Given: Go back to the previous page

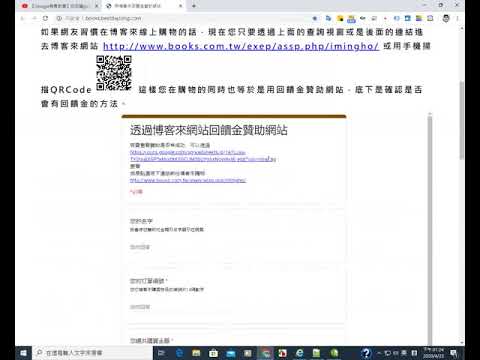Looking at the screenshot, I should [23, 18].
